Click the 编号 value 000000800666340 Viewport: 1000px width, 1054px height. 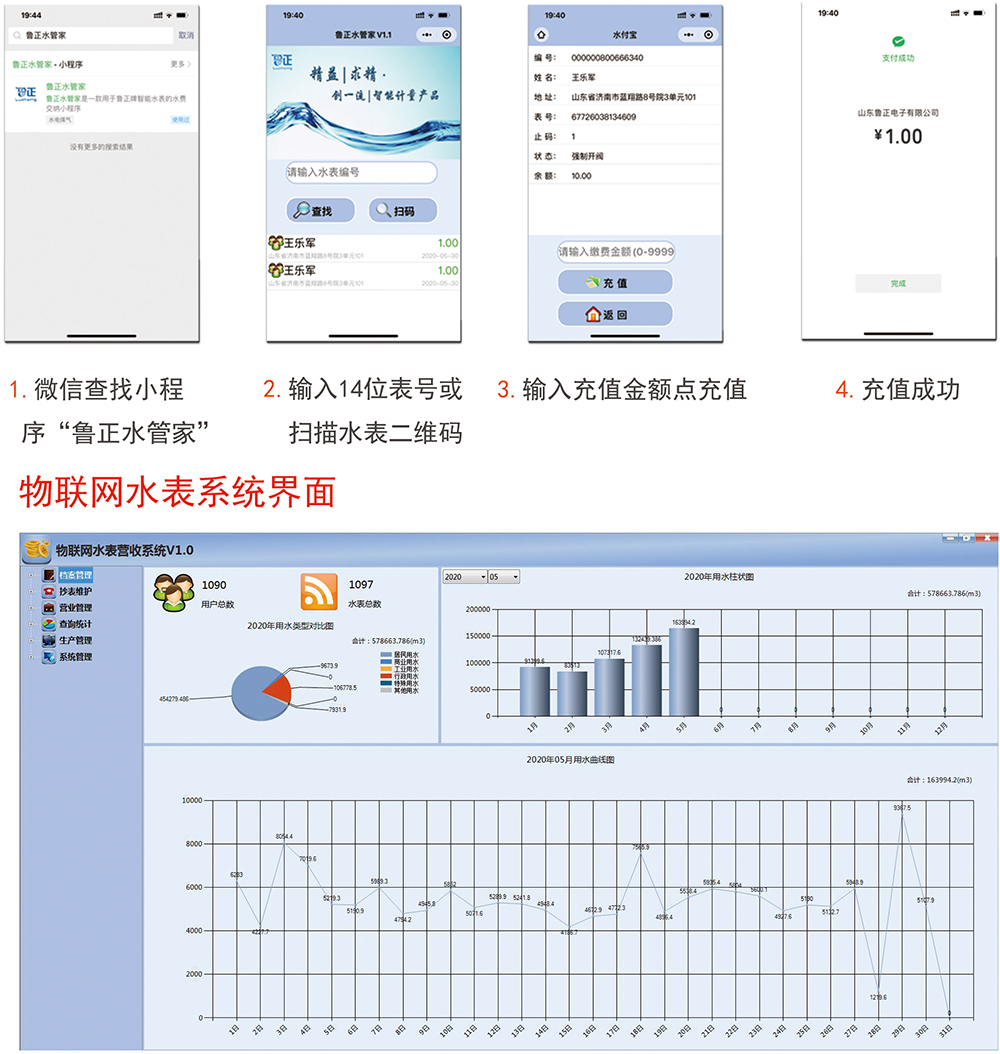pyautogui.click(x=607, y=58)
